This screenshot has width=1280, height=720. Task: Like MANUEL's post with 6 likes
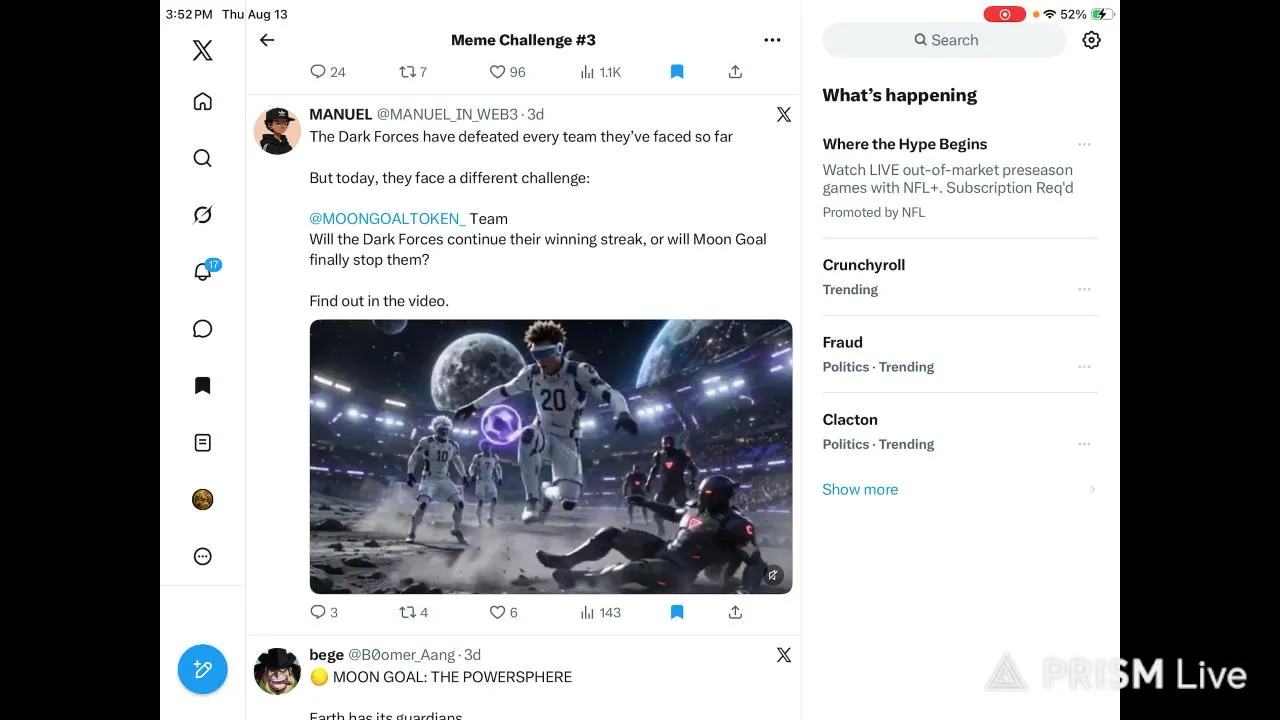click(x=503, y=612)
